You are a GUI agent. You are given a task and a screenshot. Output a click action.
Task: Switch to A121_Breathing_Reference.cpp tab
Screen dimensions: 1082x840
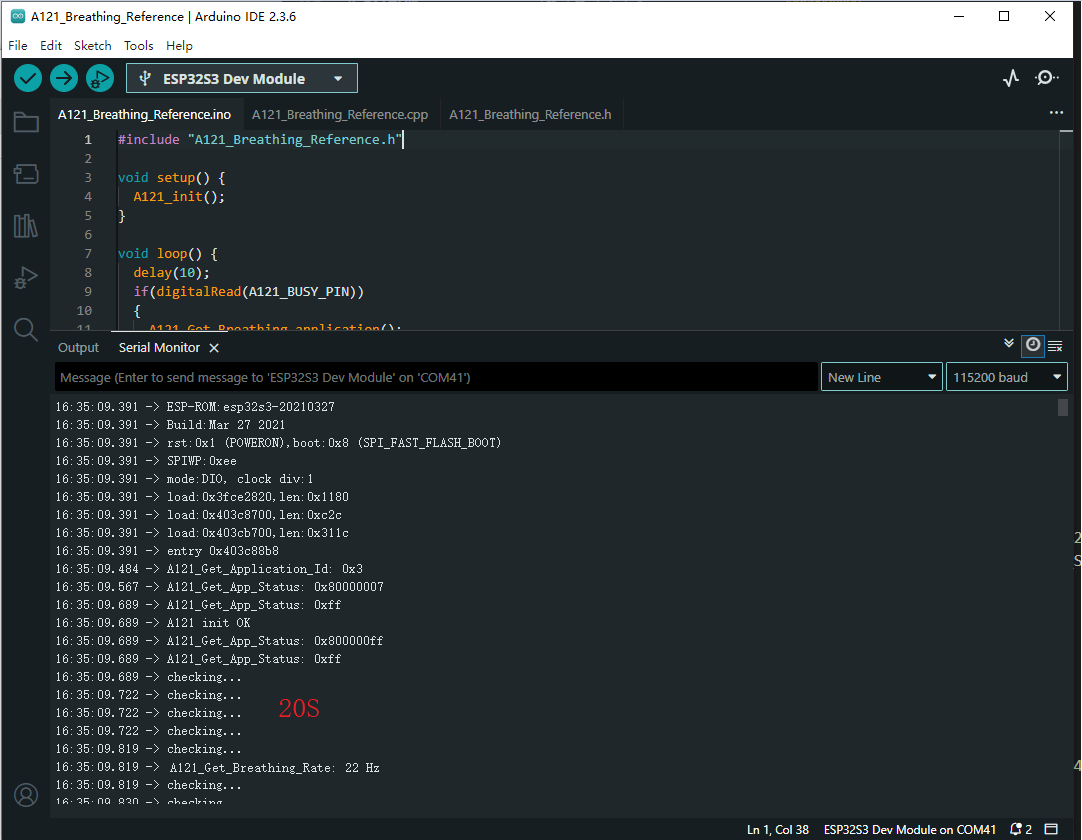pos(340,115)
